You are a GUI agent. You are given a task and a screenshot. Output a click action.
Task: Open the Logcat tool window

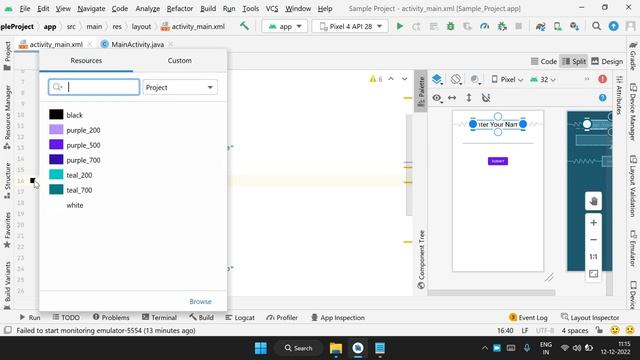click(240, 317)
